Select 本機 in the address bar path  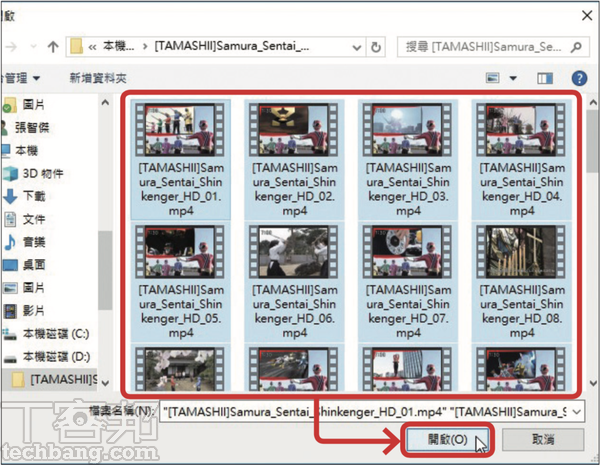(119, 47)
